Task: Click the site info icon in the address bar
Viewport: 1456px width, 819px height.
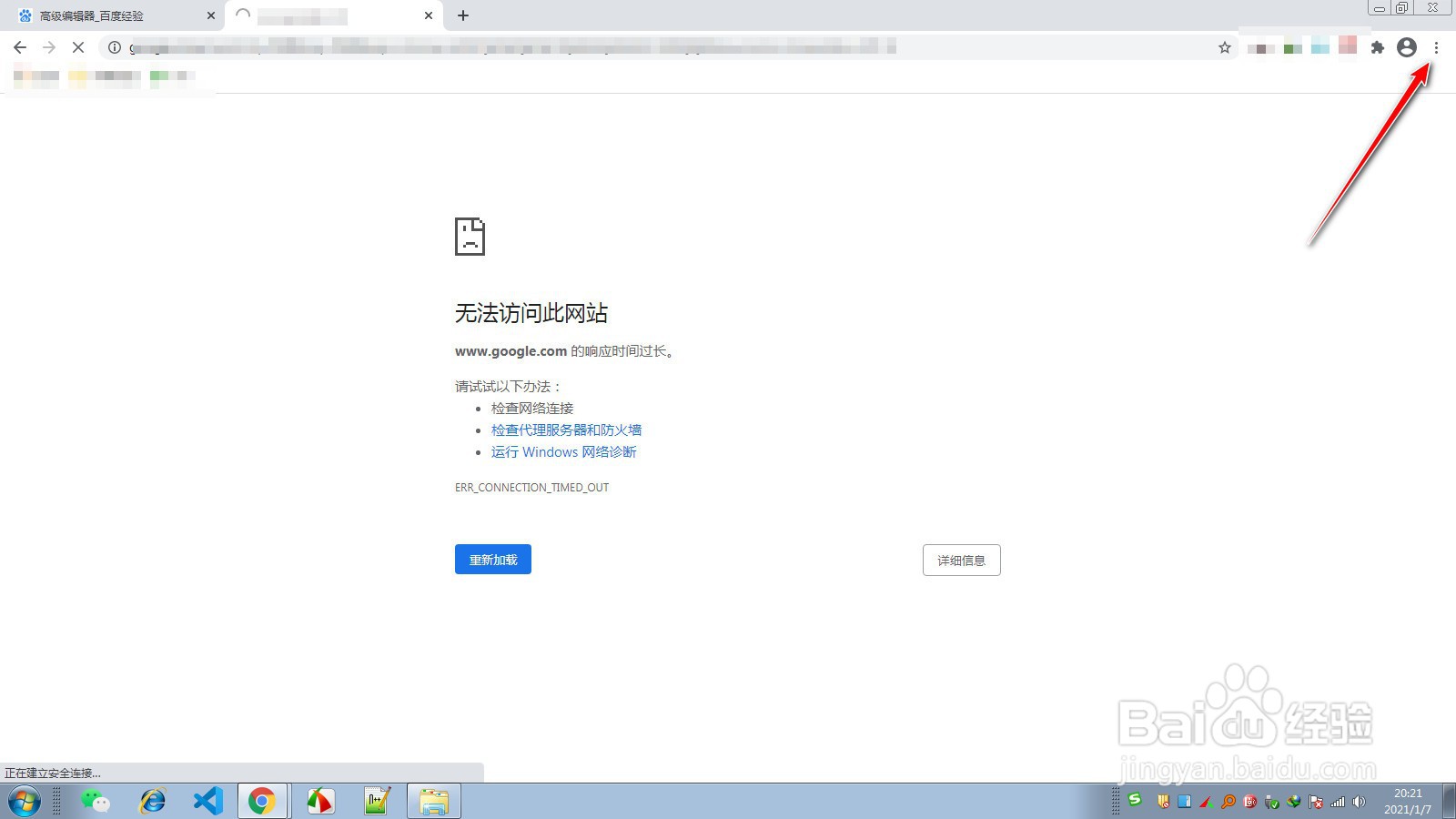Action: tap(113, 46)
